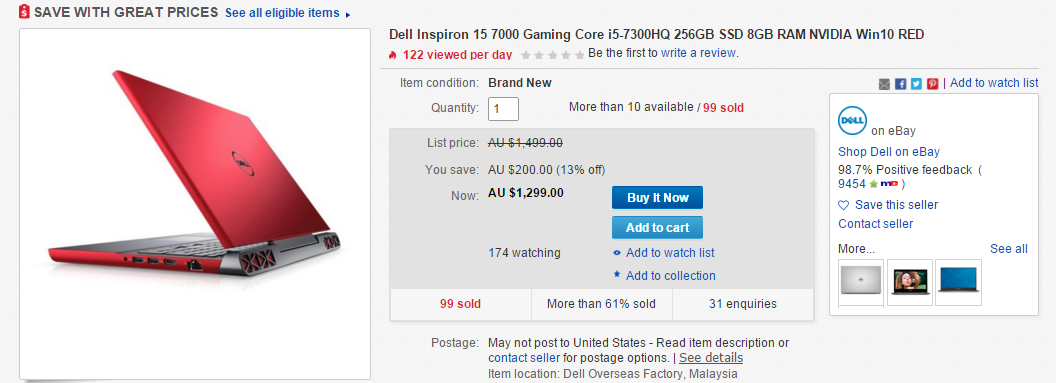The image size is (1056, 383).
Task: Click the Buy It Now button
Action: point(657,198)
